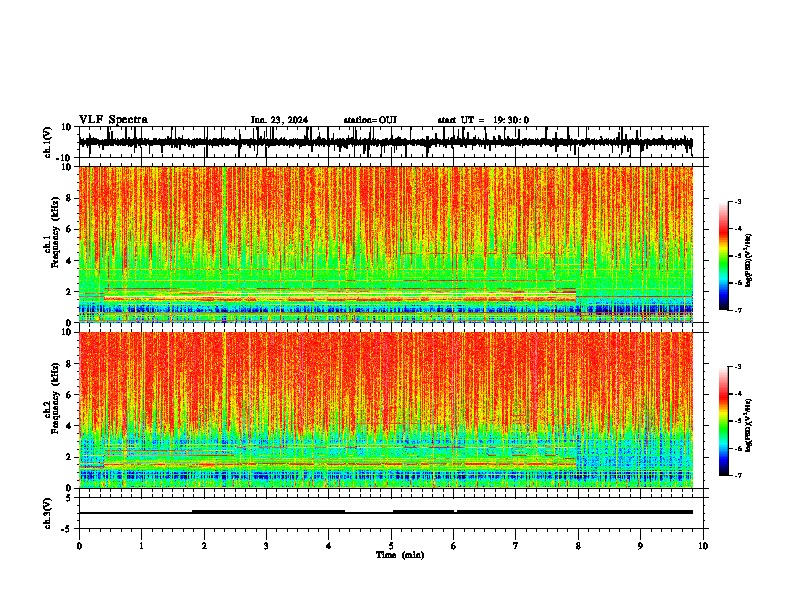This screenshot has width=792, height=612.
Task: Click time axis tick label '10'
Action: (x=703, y=546)
